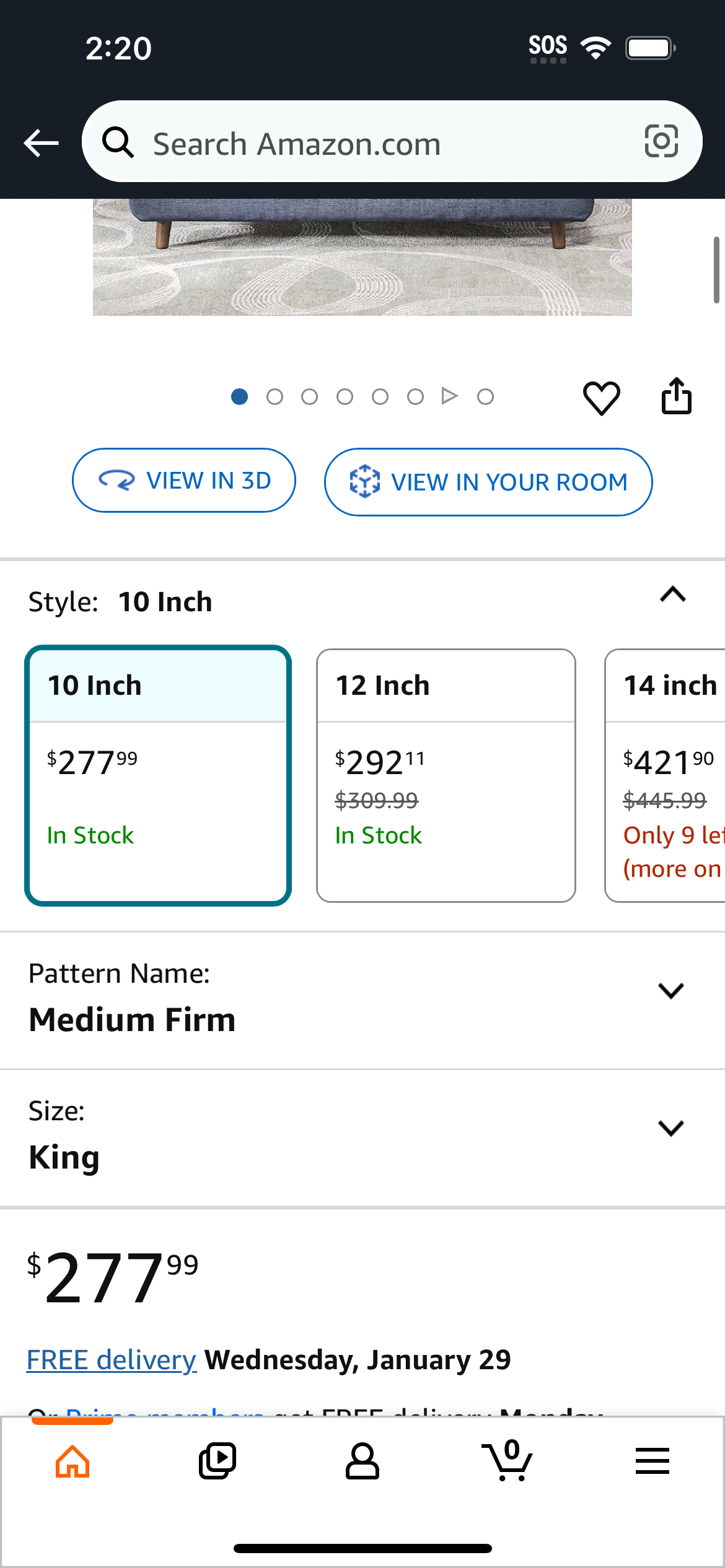Add item to wishlist with heart icon
The height and width of the screenshot is (1568, 725).
tap(601, 397)
